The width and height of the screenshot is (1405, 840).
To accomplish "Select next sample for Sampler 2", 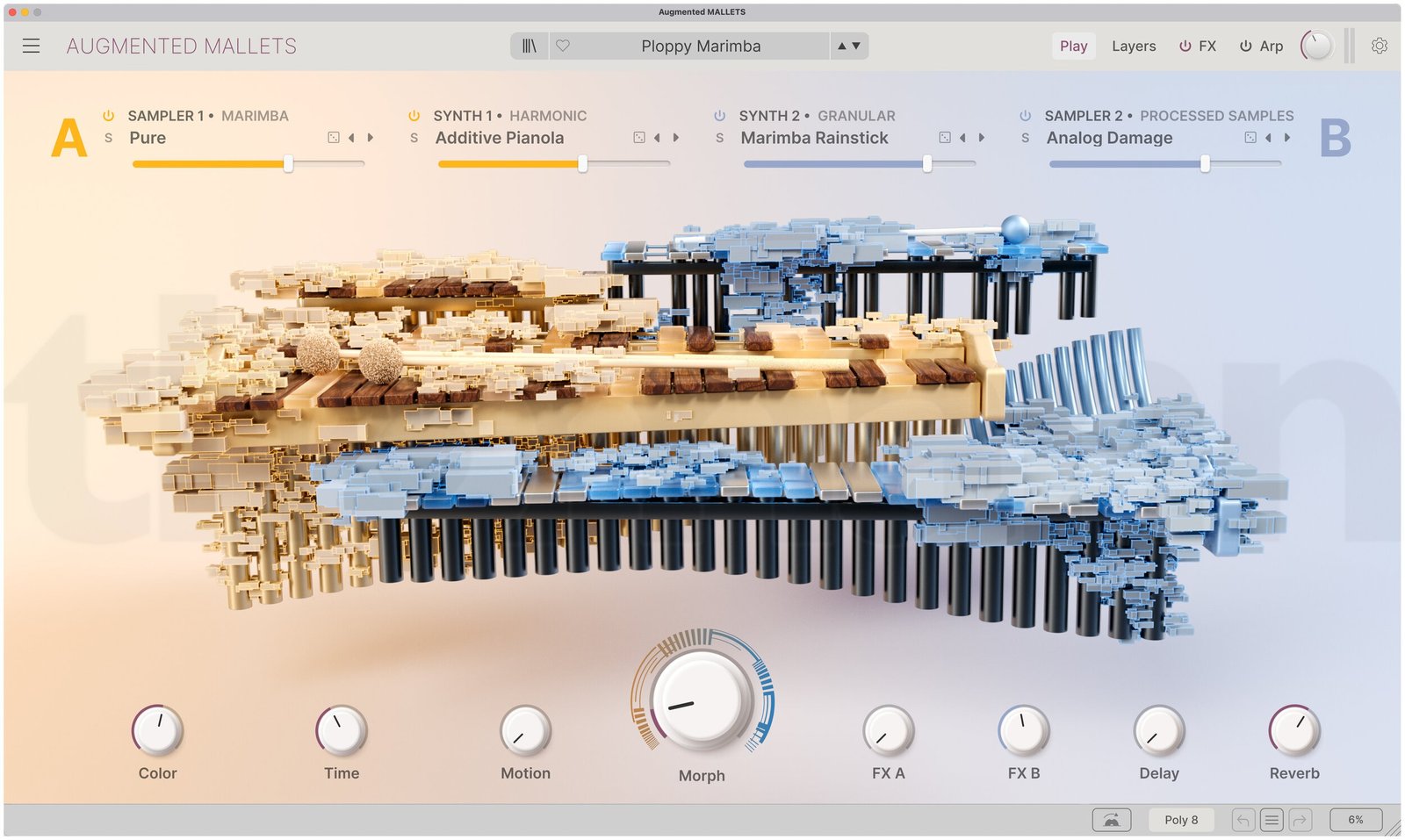I will [x=1287, y=138].
